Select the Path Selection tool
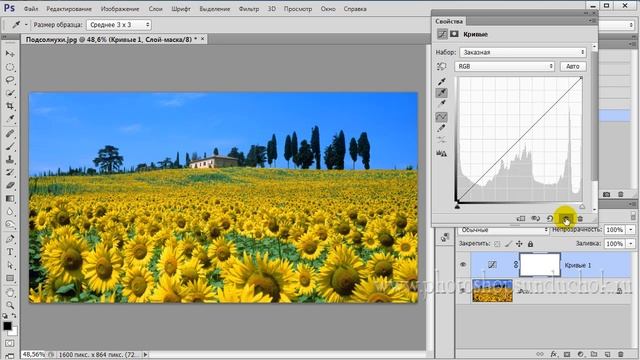 [10, 265]
